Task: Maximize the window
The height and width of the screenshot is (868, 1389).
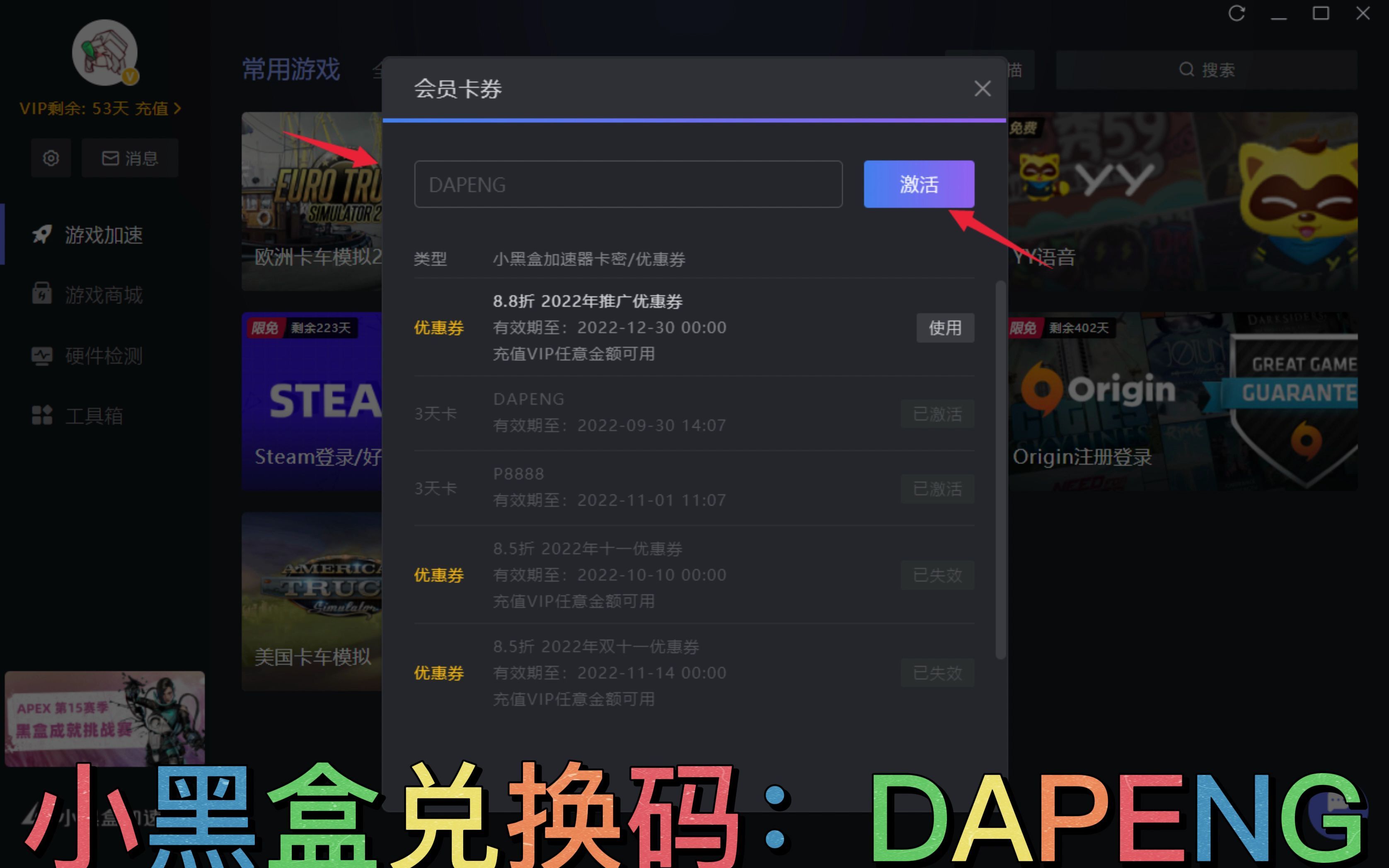Action: pyautogui.click(x=1321, y=13)
